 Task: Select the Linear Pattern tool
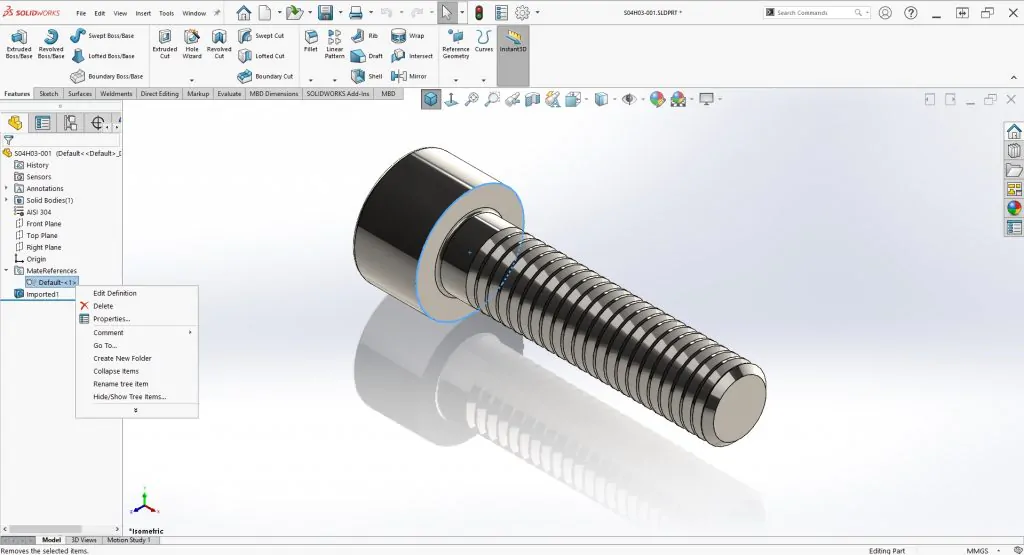[334, 44]
